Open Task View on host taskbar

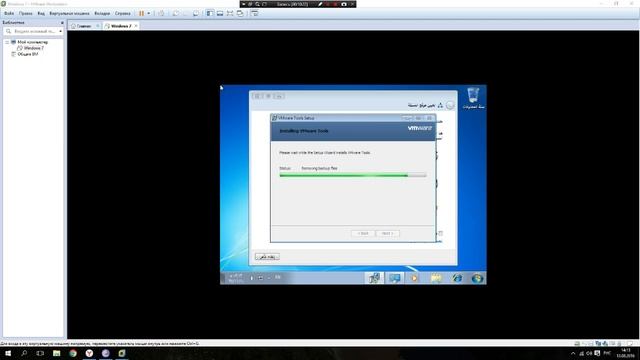point(40,353)
